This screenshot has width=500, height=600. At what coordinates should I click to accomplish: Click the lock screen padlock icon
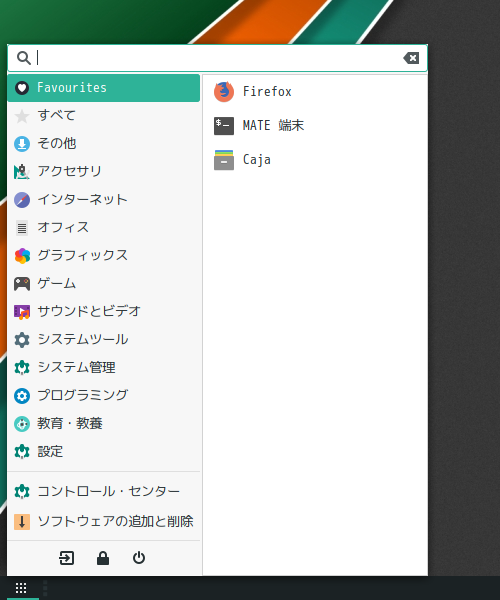tap(103, 558)
